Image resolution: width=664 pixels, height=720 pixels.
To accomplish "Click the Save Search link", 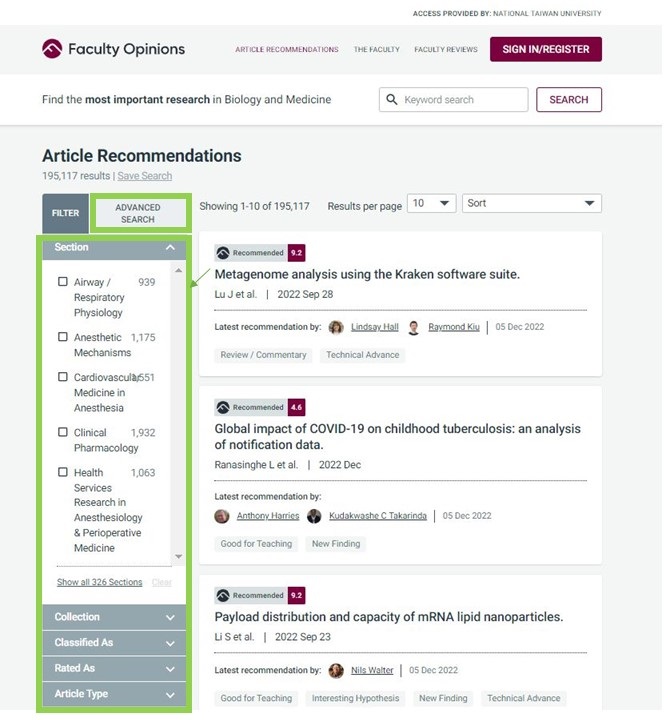I will (x=145, y=176).
